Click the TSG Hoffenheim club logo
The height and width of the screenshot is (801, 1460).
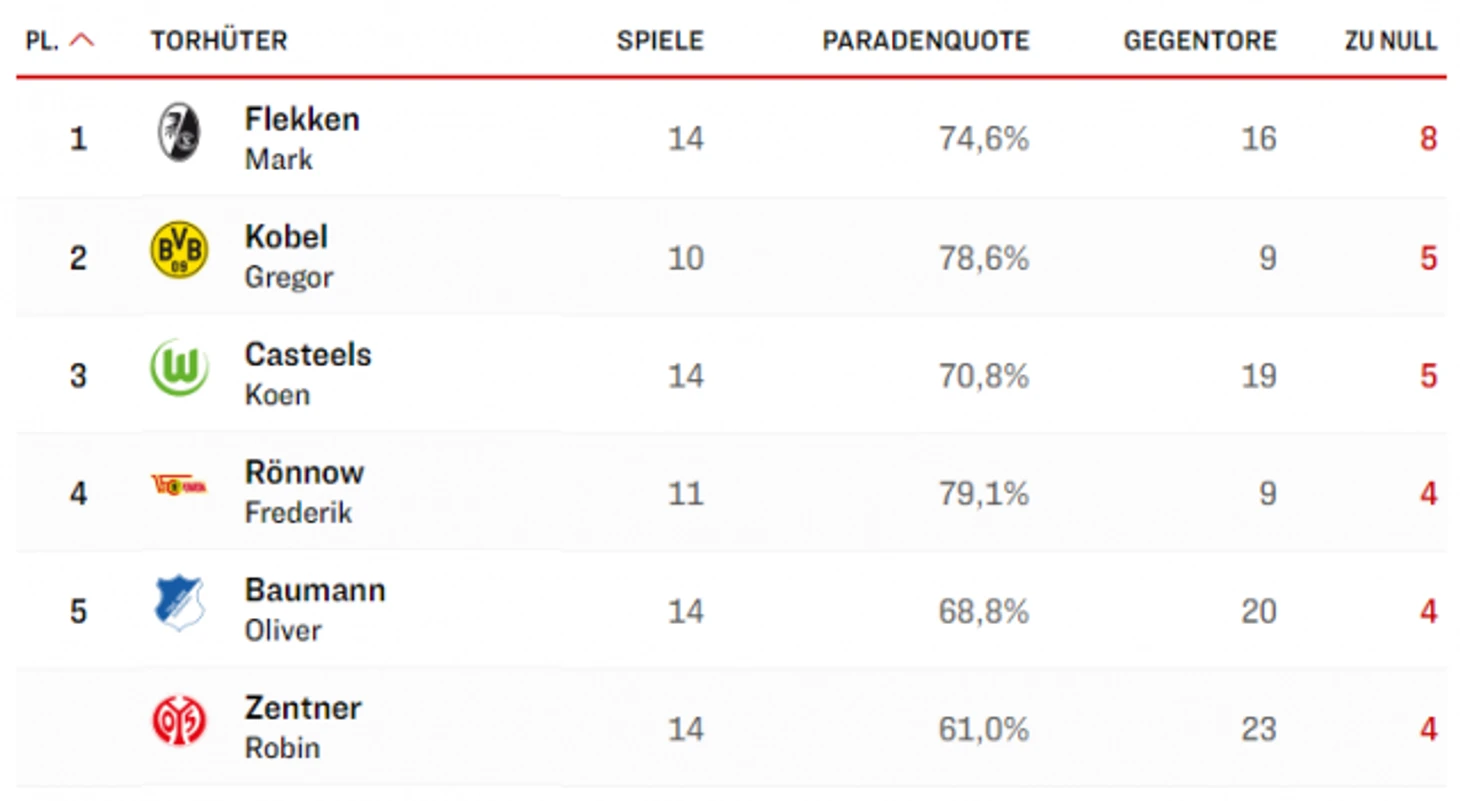[179, 602]
